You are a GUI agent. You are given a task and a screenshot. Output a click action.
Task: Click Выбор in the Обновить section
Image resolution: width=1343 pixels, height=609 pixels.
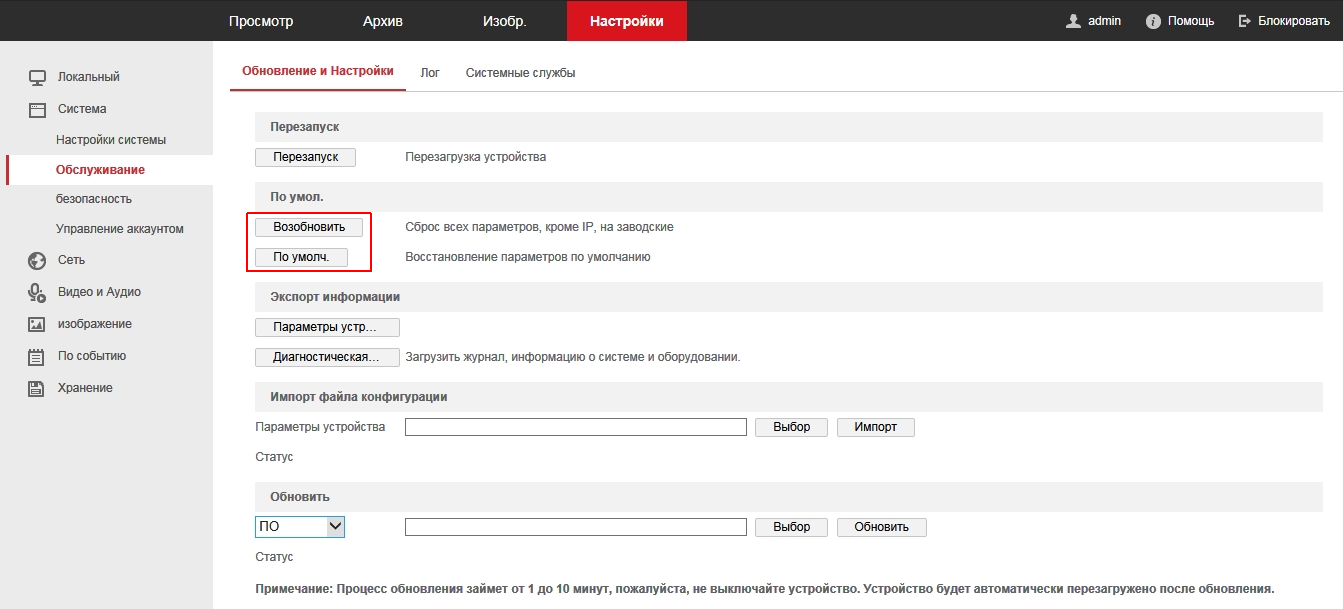[792, 527]
